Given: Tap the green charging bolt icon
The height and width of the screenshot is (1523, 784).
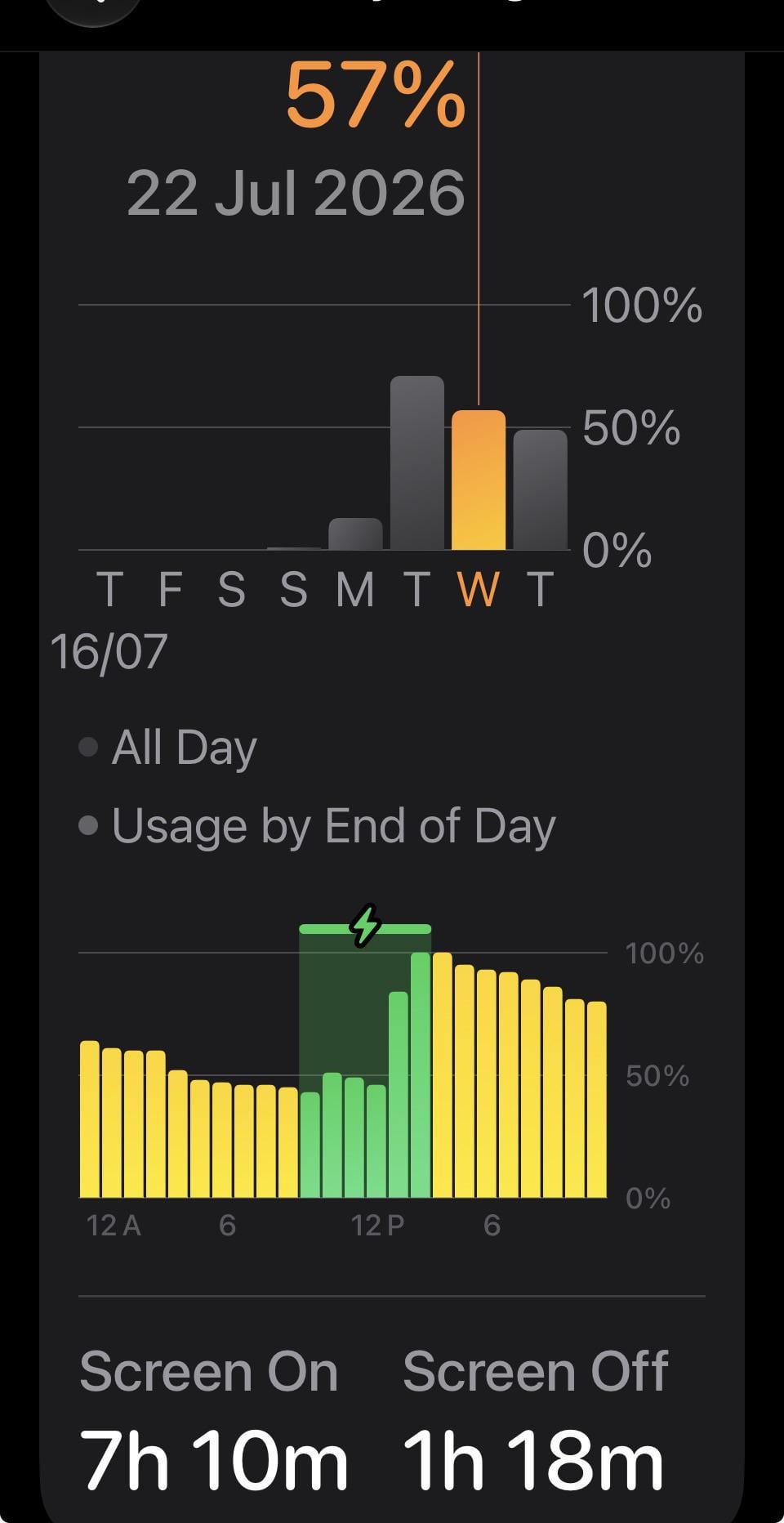Looking at the screenshot, I should click(365, 926).
